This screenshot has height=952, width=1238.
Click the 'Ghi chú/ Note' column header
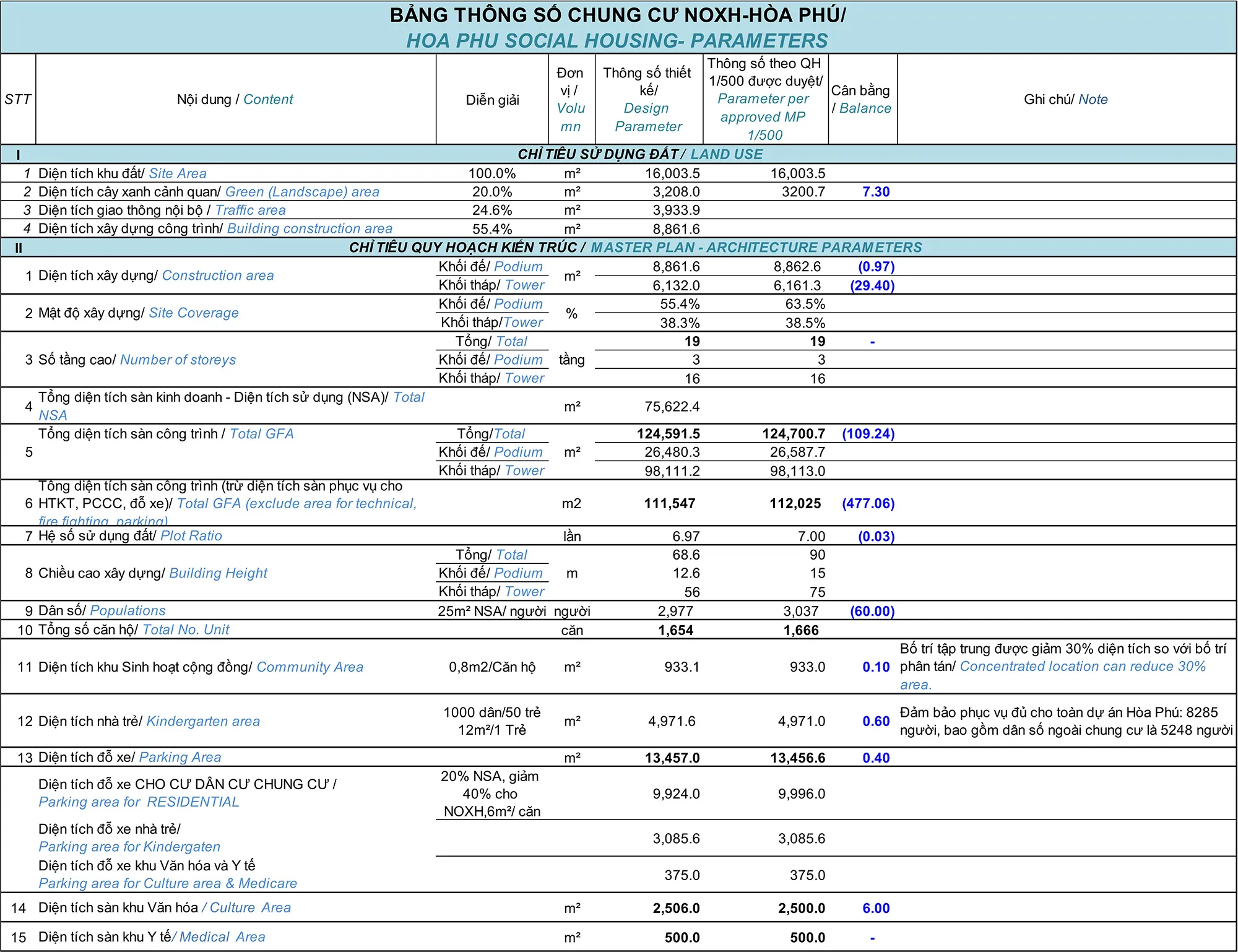(x=1065, y=99)
